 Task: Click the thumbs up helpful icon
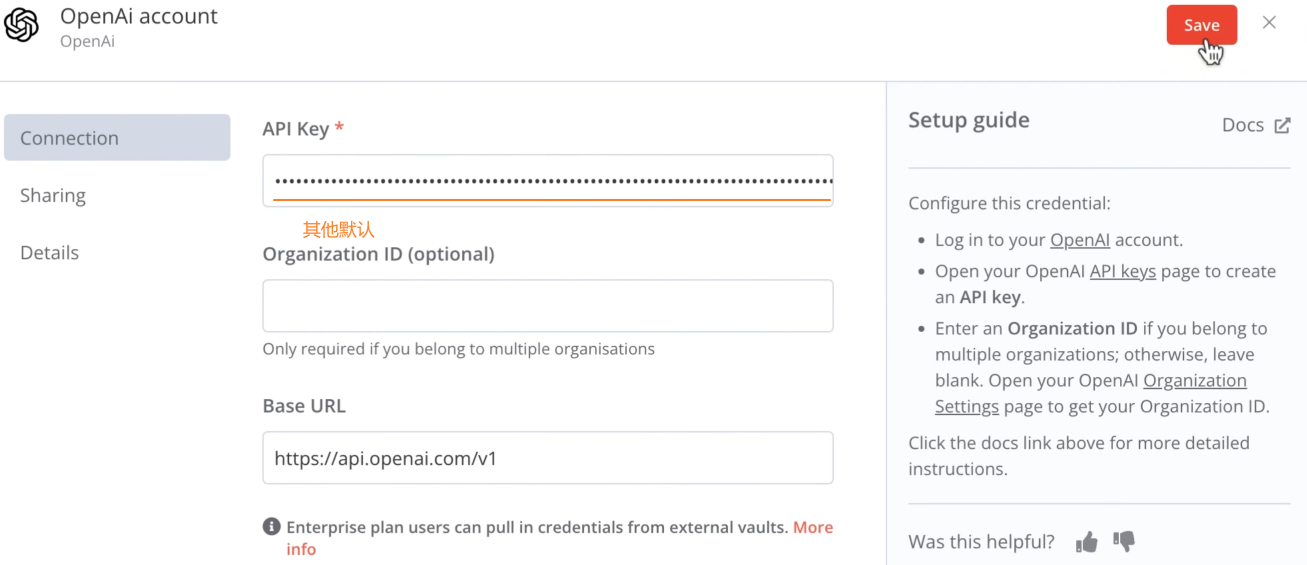1086,542
